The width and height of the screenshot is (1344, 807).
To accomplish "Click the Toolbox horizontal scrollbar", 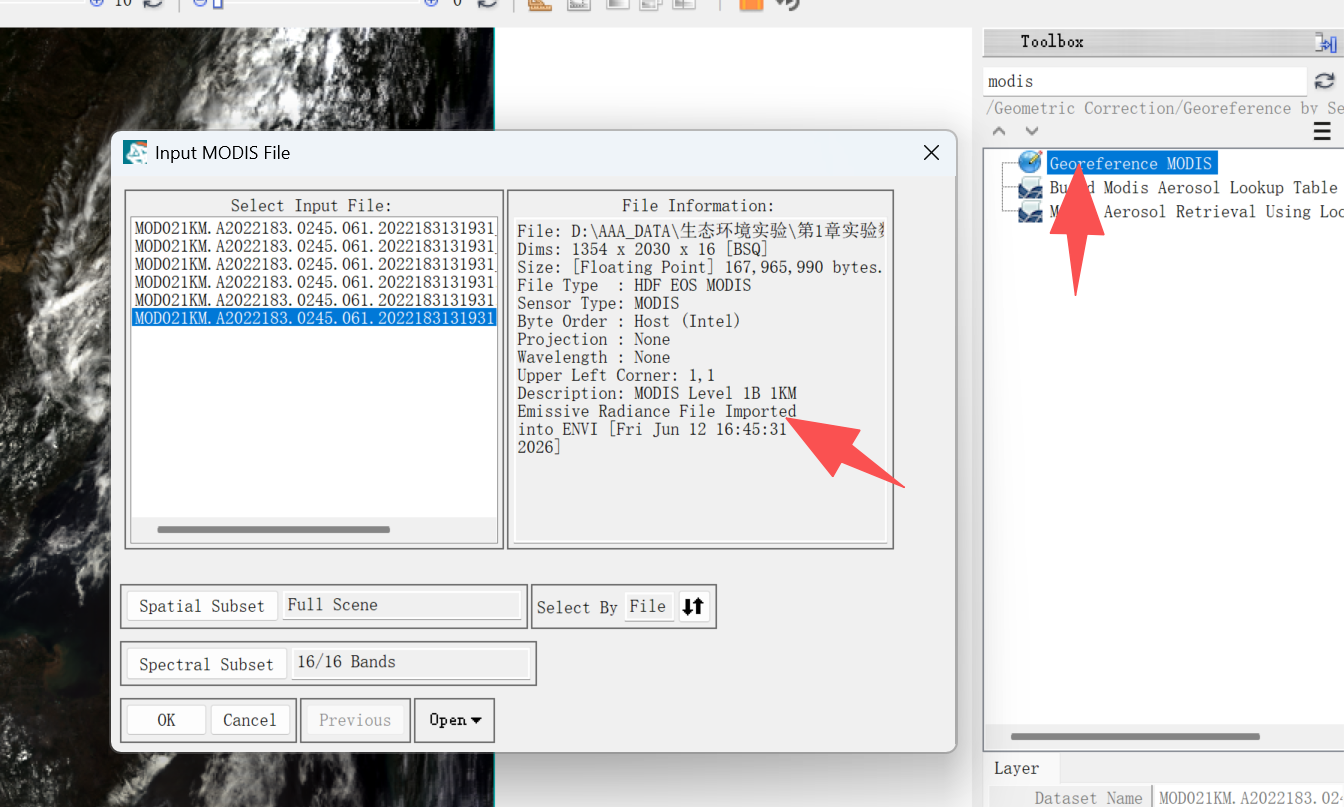I will [x=1135, y=737].
